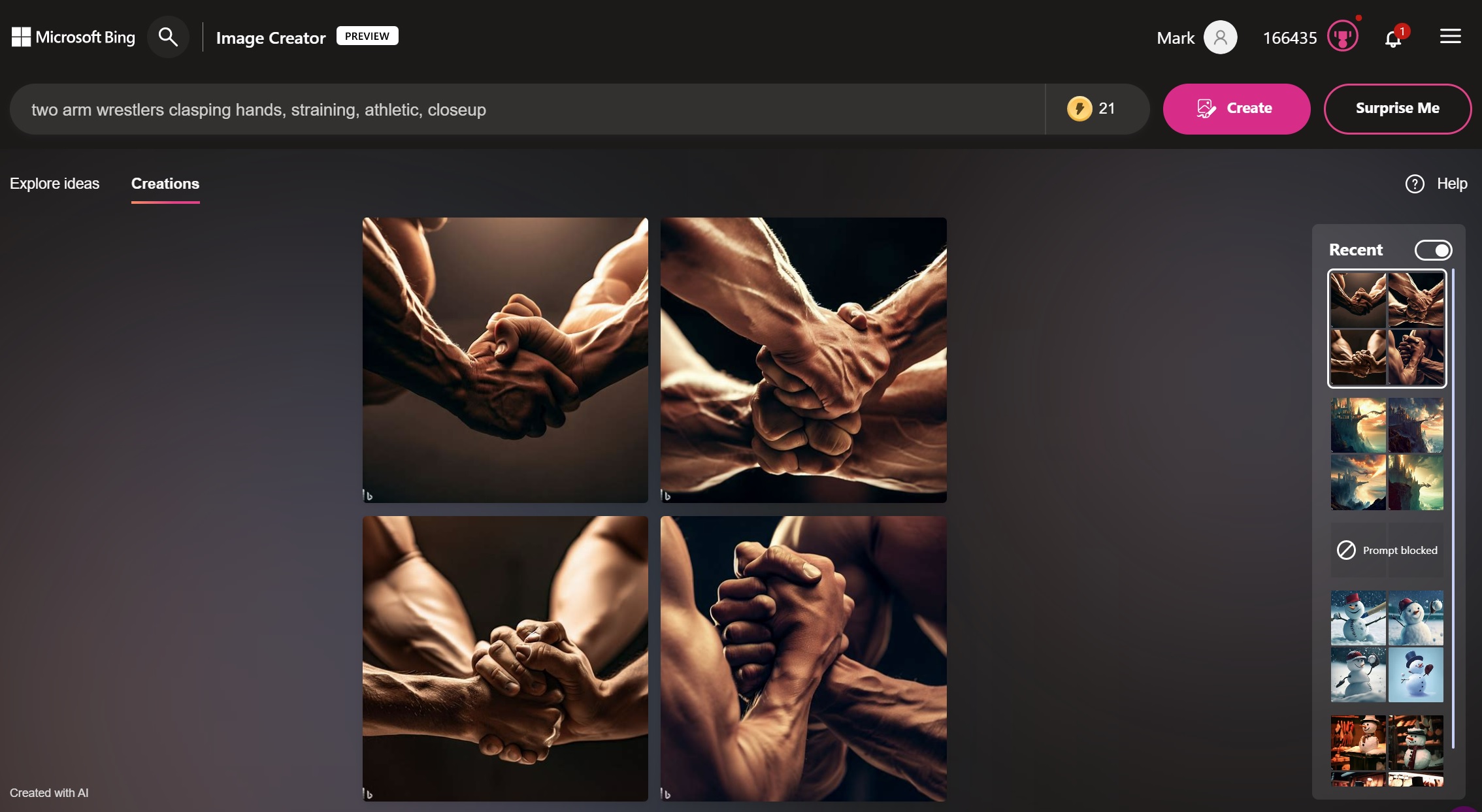Click the lightning bolt boost icon
Image resolution: width=1482 pixels, height=812 pixels.
pyautogui.click(x=1079, y=108)
